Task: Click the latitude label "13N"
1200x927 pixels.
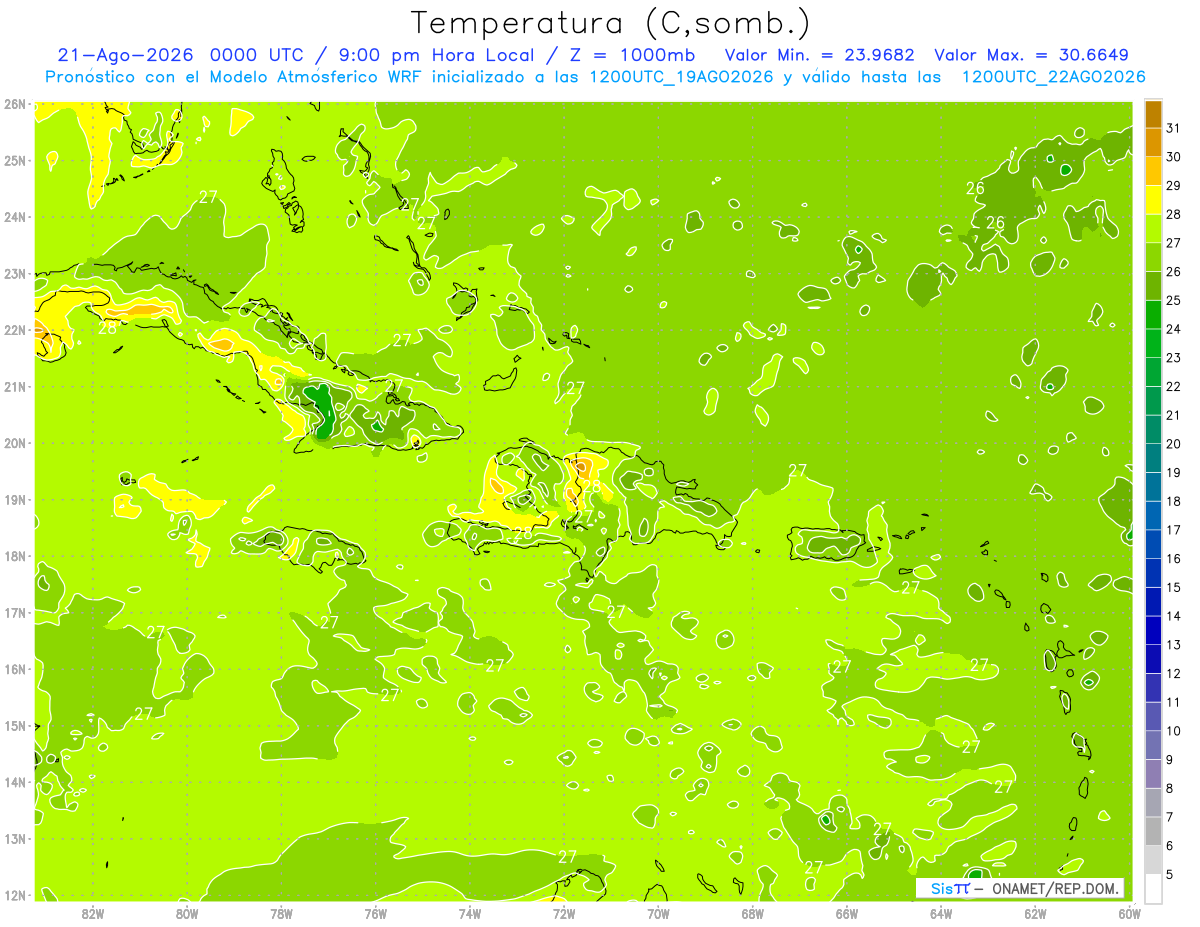Action: [x=16, y=838]
